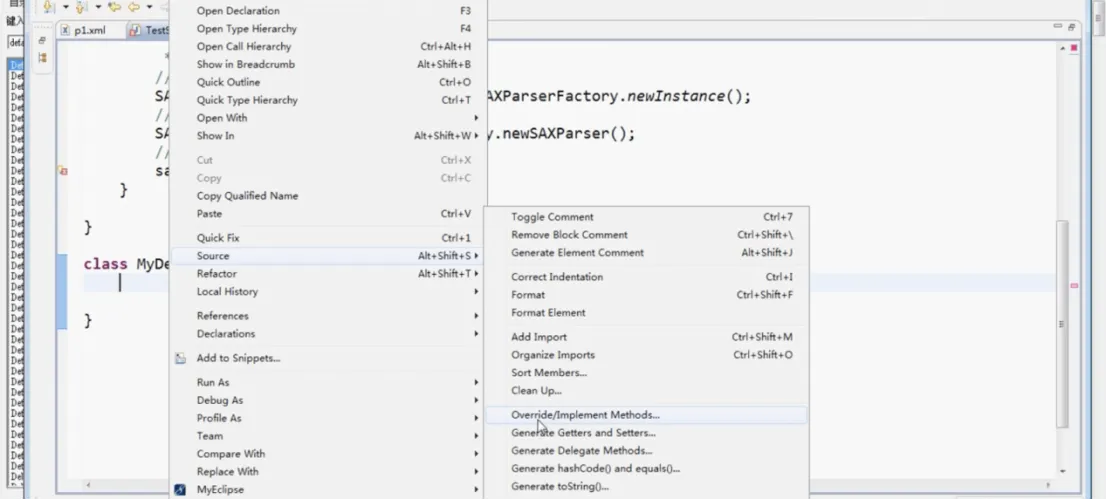Viewport: 1106px width, 500px height.
Task: Open the Compare With submenu
Action: [x=328, y=453]
